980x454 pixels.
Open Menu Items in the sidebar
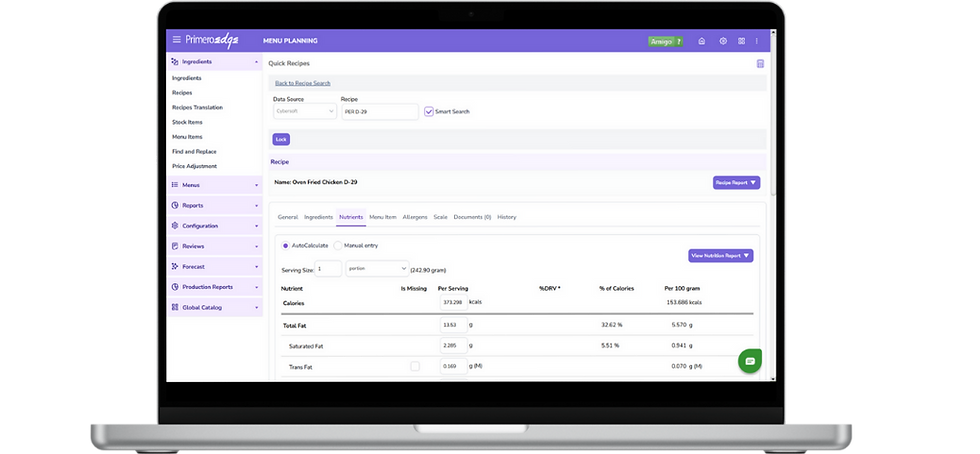[187, 136]
